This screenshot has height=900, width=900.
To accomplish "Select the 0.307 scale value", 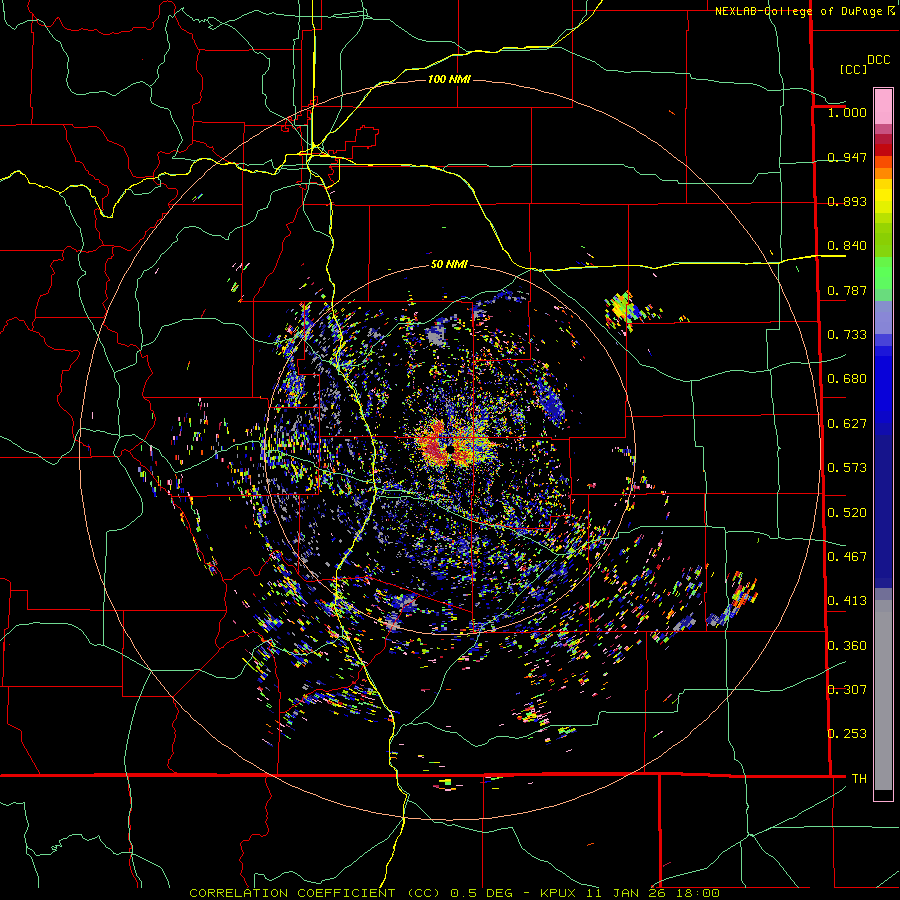I will [x=847, y=690].
